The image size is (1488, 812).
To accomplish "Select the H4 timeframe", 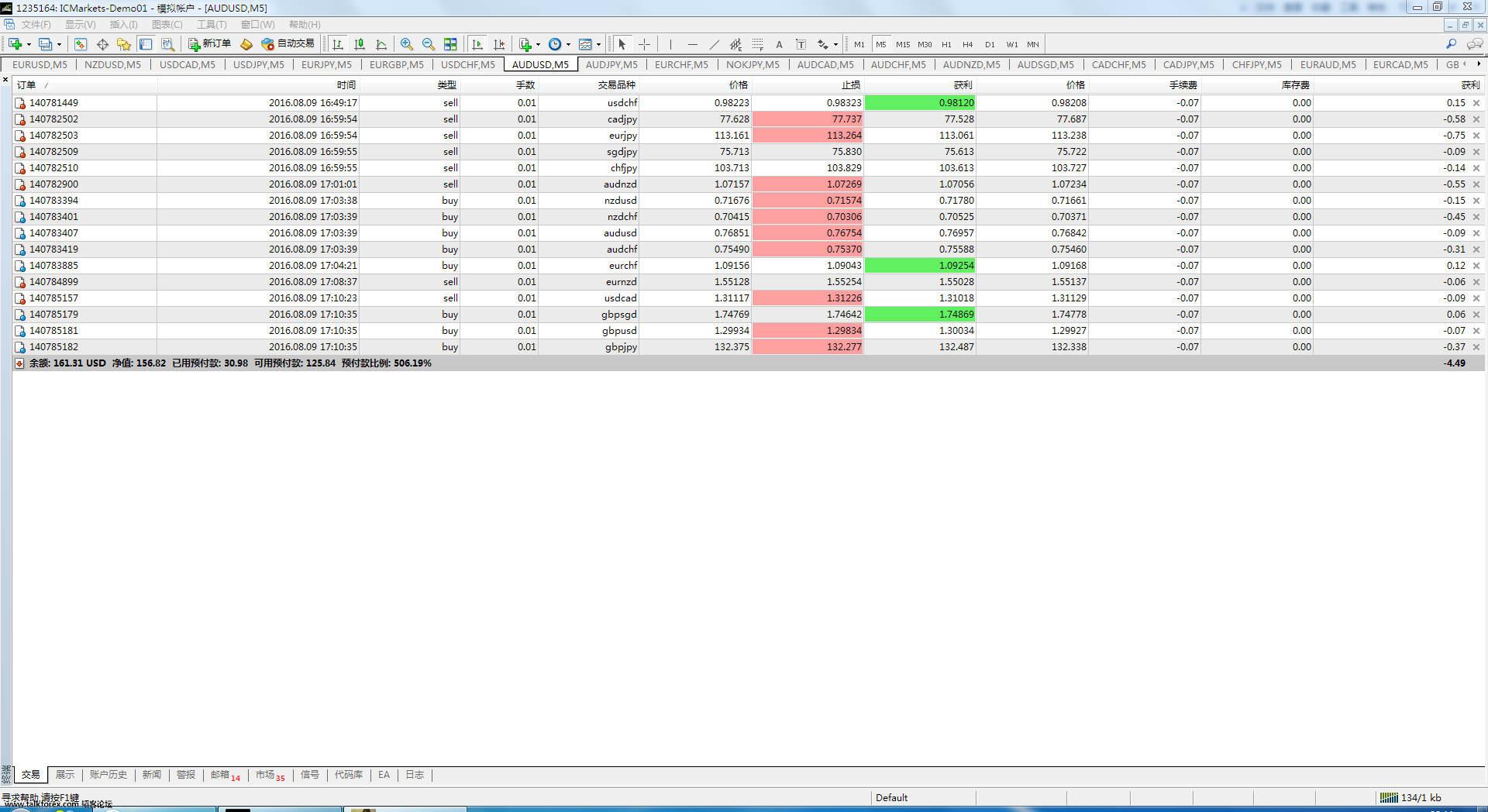I will click(967, 44).
